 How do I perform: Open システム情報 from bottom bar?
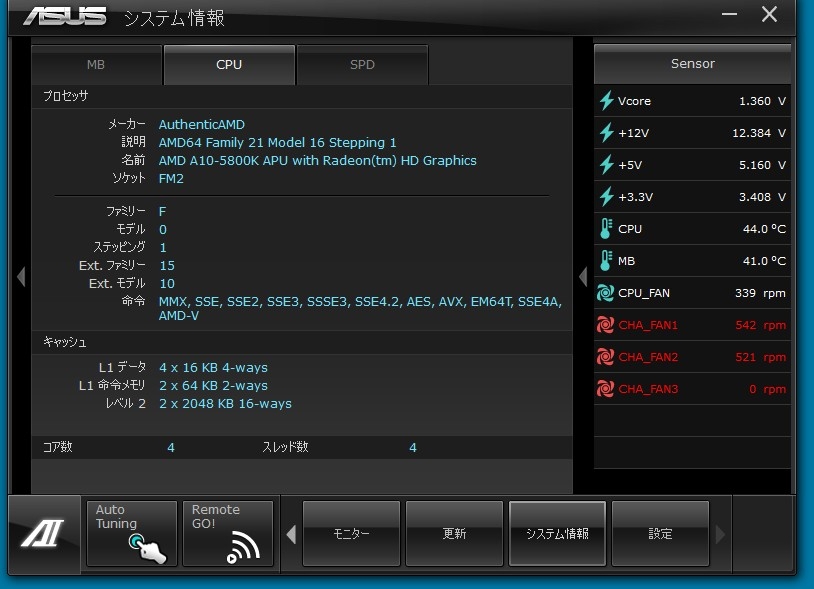(558, 533)
